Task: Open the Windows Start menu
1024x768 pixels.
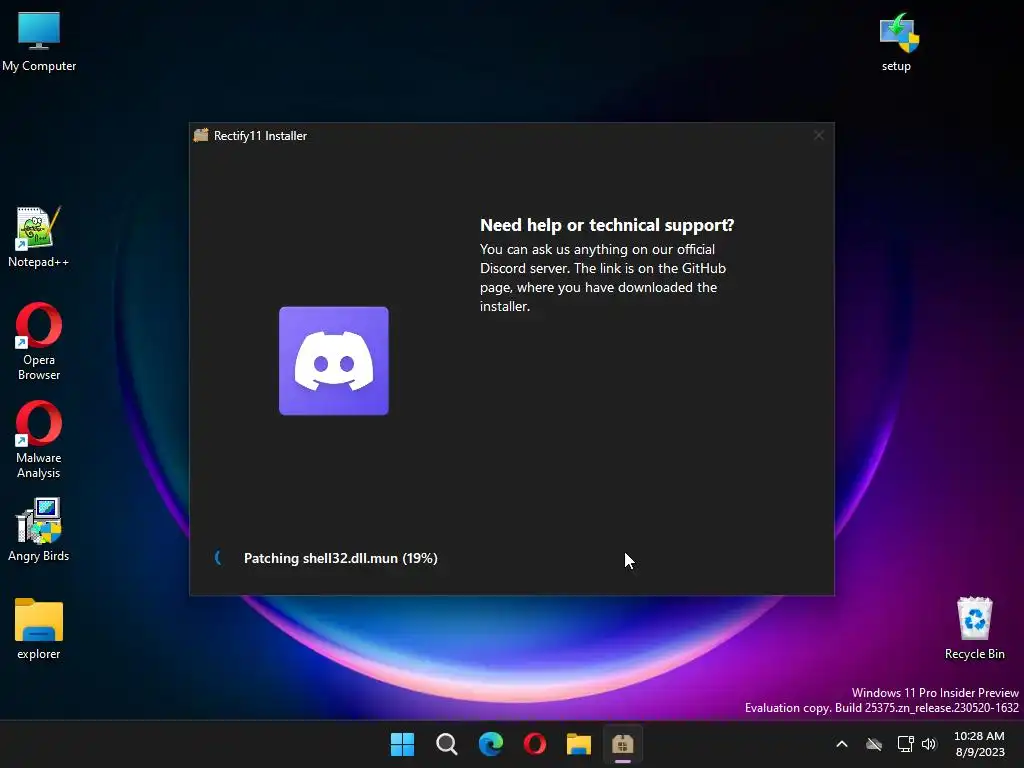Action: (x=402, y=744)
